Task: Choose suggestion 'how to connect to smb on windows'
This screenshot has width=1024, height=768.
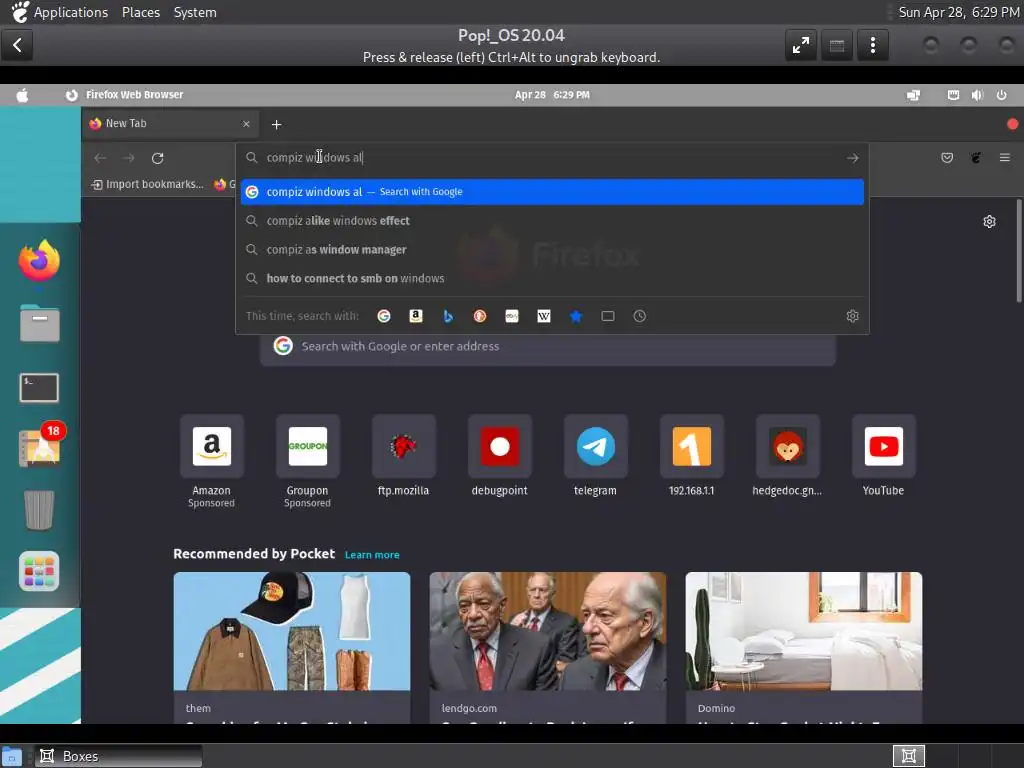Action: [552, 278]
